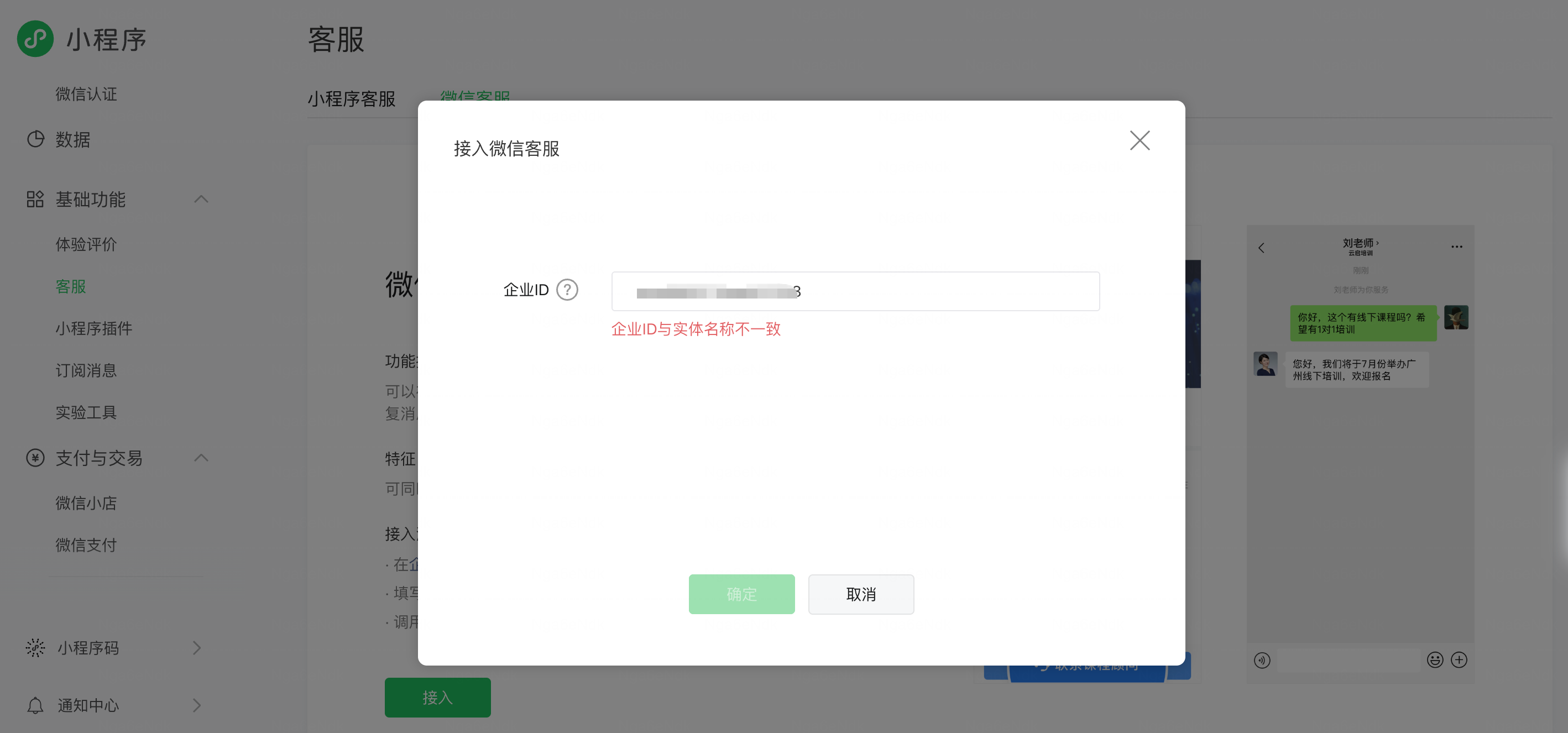Close the 接入微信客服 dialog via X
Screen dimensions: 1568x733
tap(1139, 140)
